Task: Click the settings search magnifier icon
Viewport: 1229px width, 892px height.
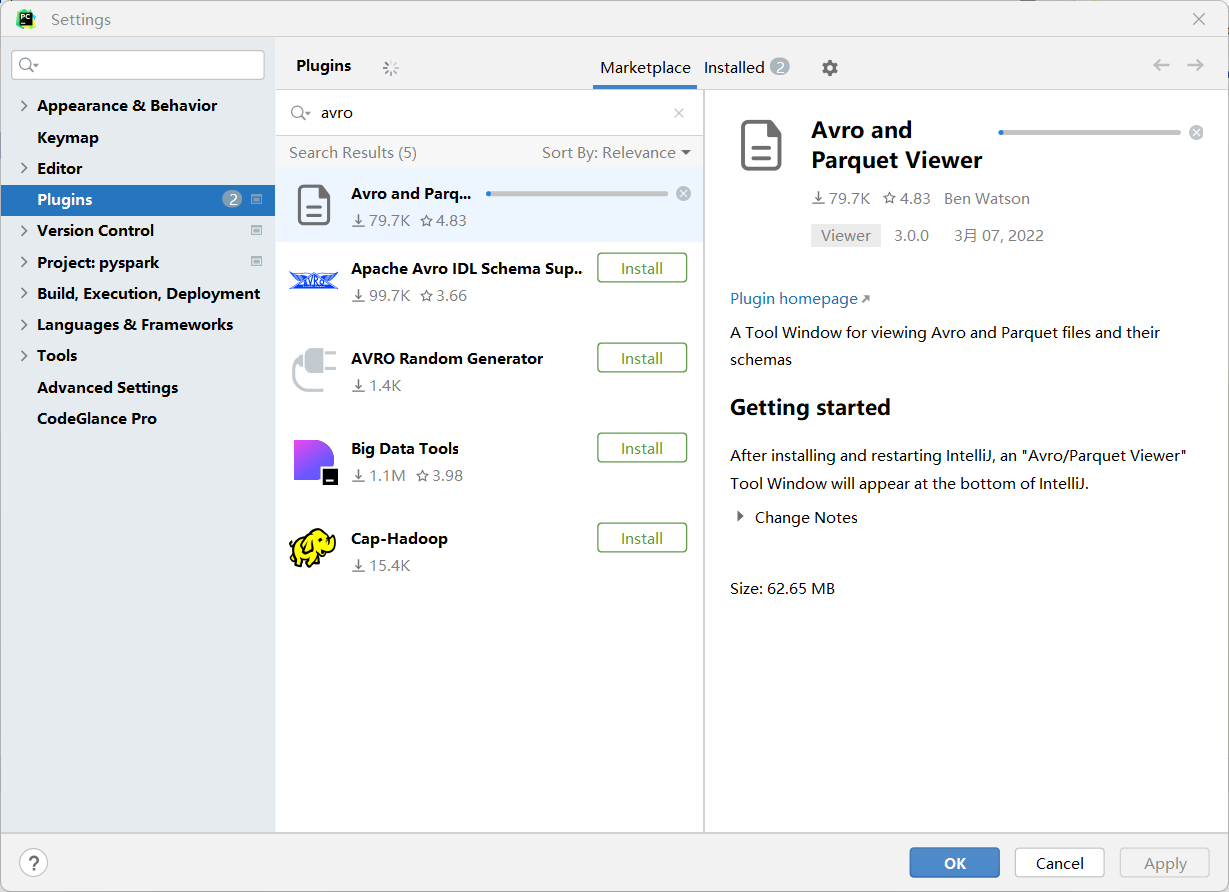Action: point(29,66)
